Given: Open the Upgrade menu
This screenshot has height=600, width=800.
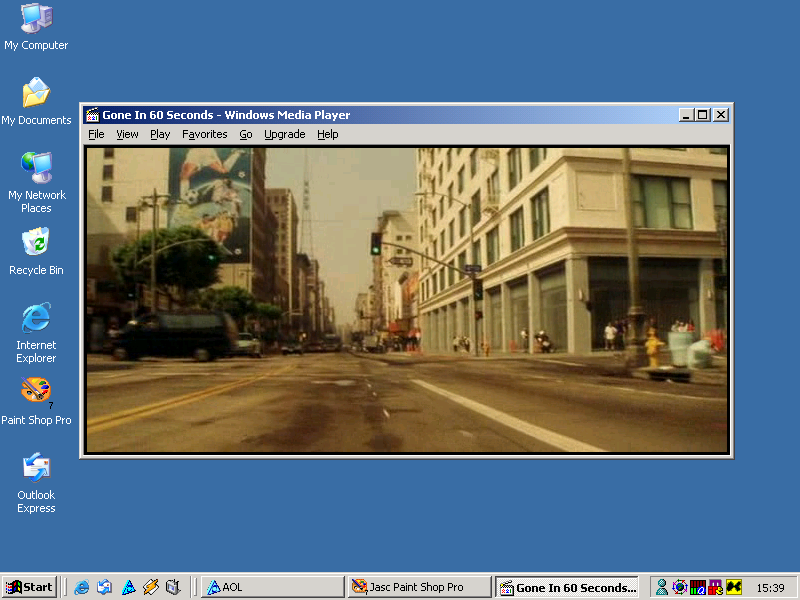Looking at the screenshot, I should point(284,134).
